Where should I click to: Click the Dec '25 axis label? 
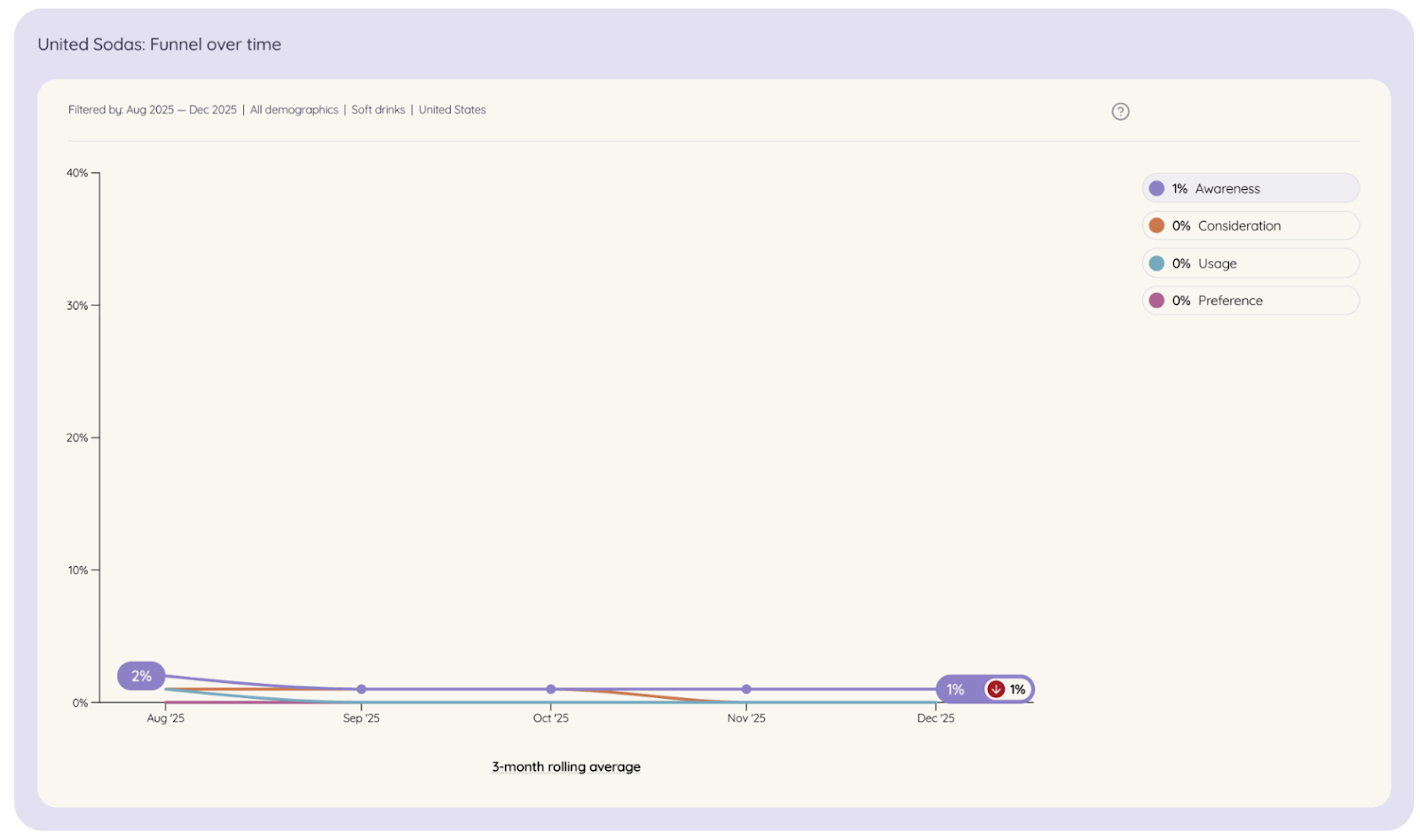coord(935,718)
